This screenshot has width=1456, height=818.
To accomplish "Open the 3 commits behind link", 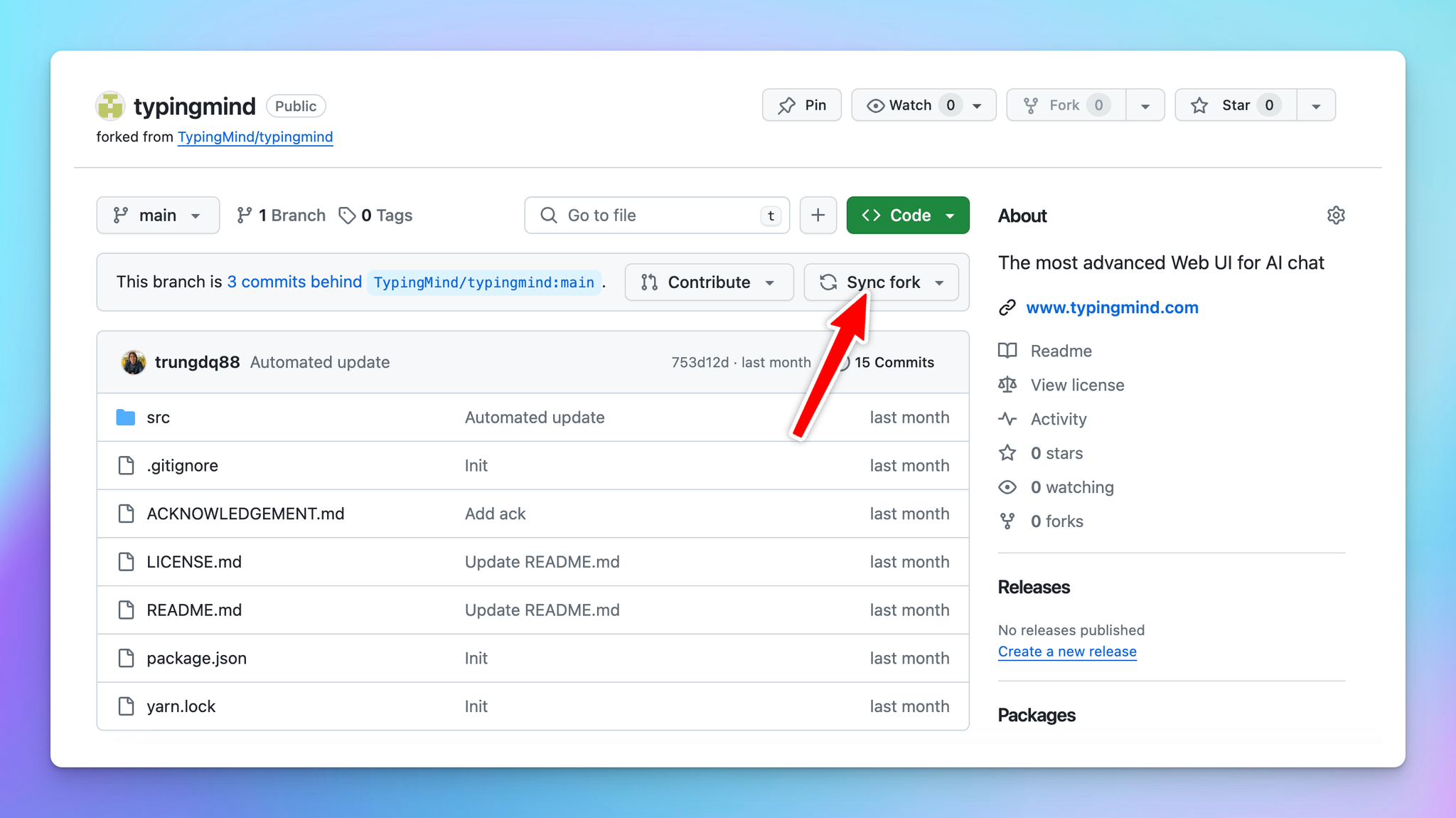I will [294, 282].
